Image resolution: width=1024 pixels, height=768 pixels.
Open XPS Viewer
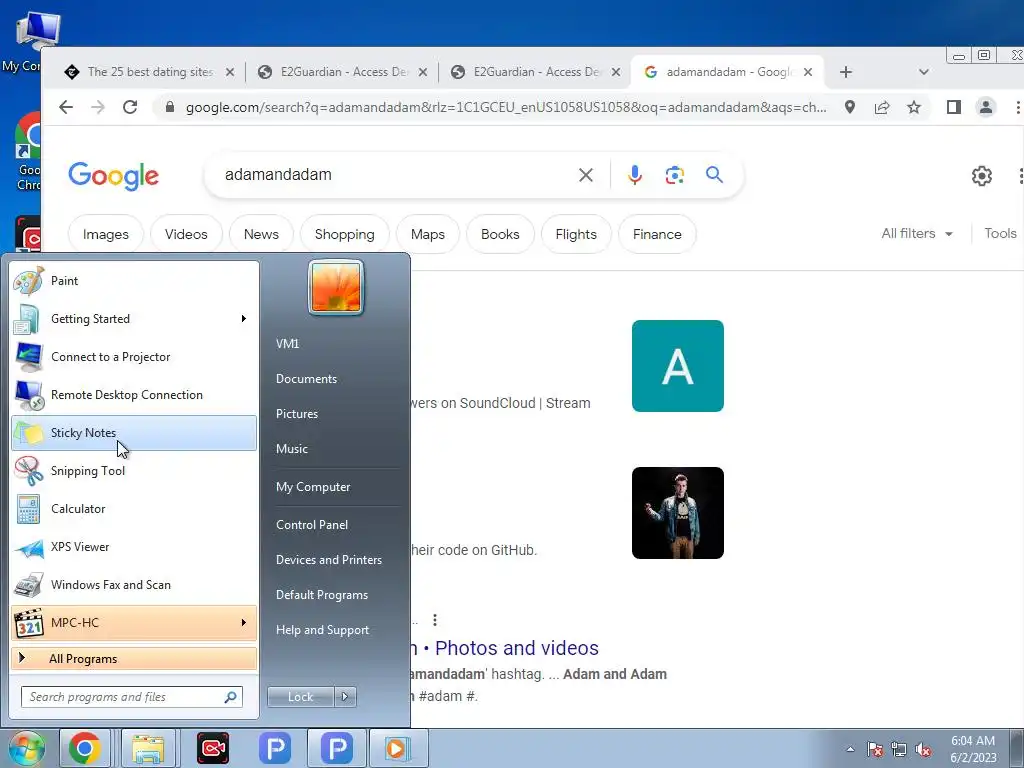134,547
